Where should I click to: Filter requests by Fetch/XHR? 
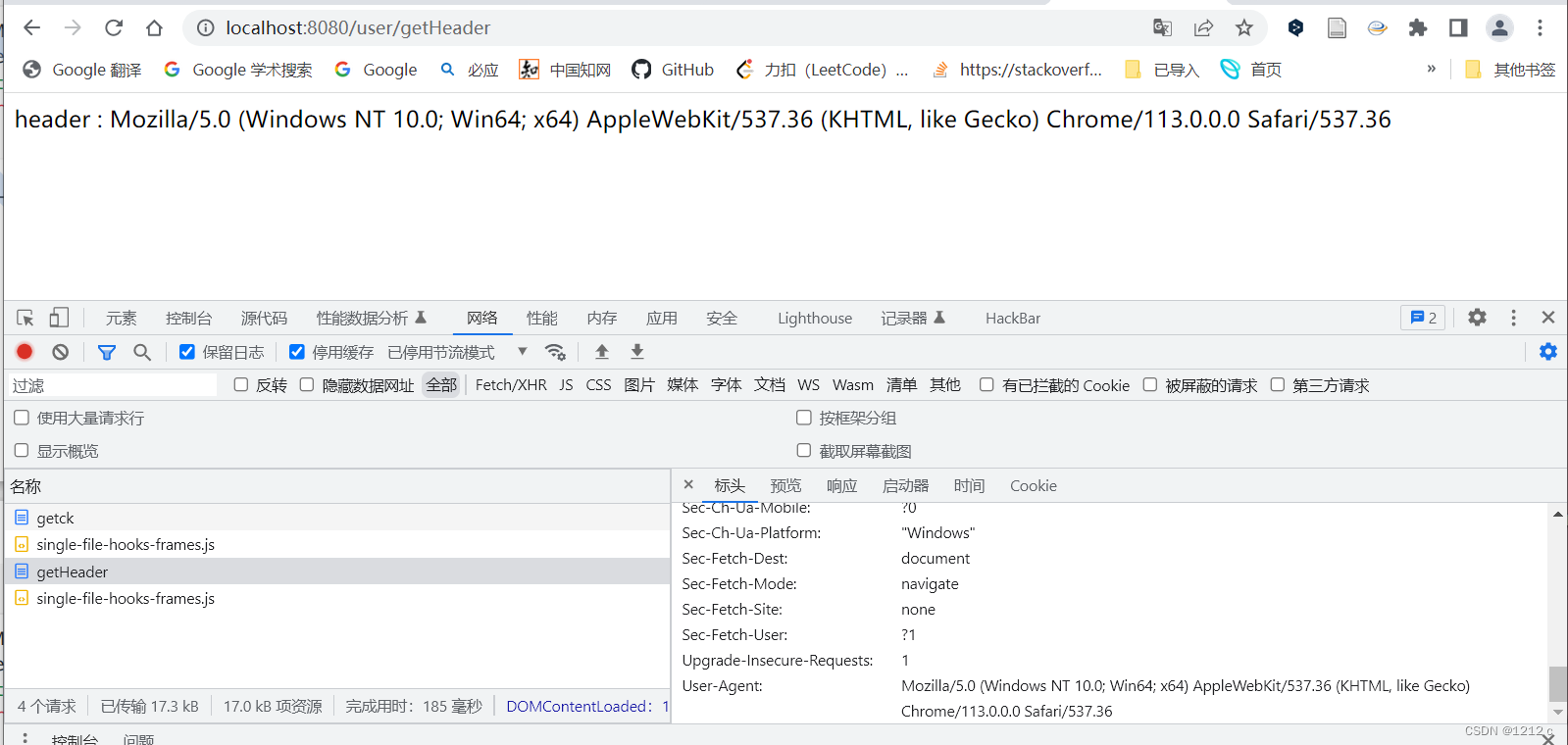click(x=511, y=385)
